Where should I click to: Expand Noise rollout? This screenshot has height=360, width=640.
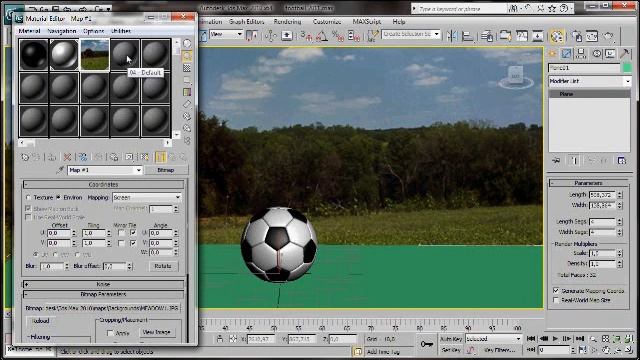click(103, 284)
